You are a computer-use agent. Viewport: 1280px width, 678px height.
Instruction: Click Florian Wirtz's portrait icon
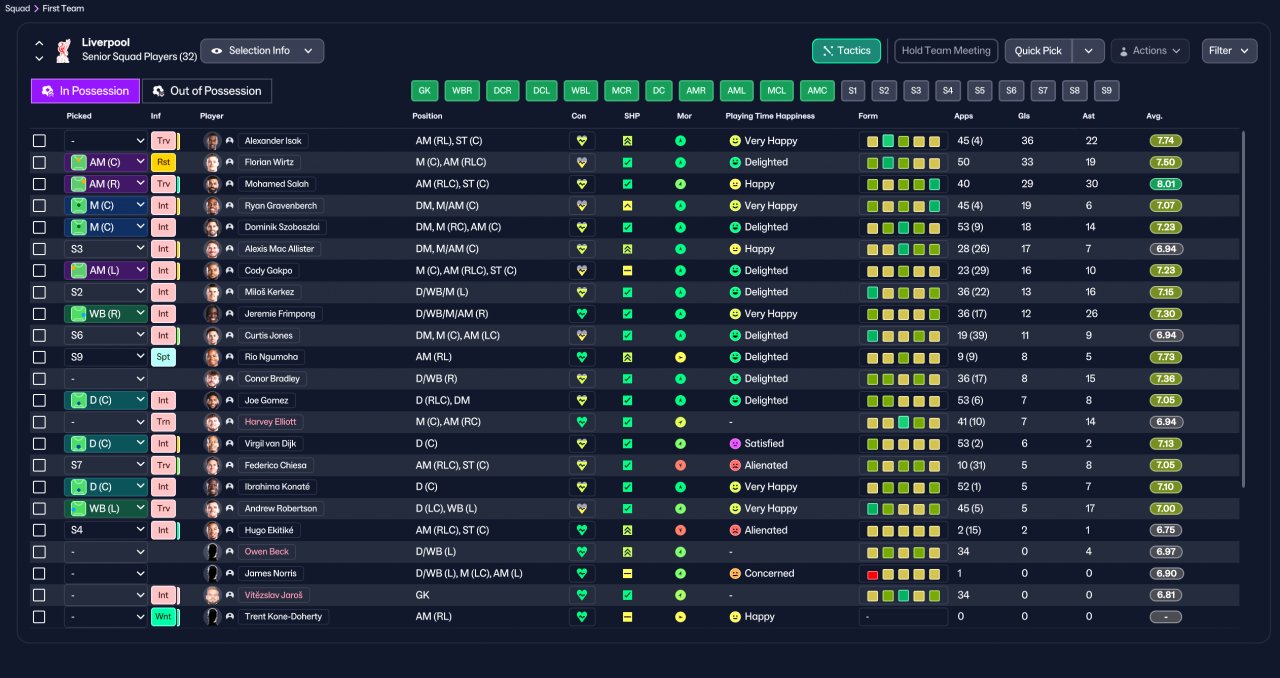point(212,162)
